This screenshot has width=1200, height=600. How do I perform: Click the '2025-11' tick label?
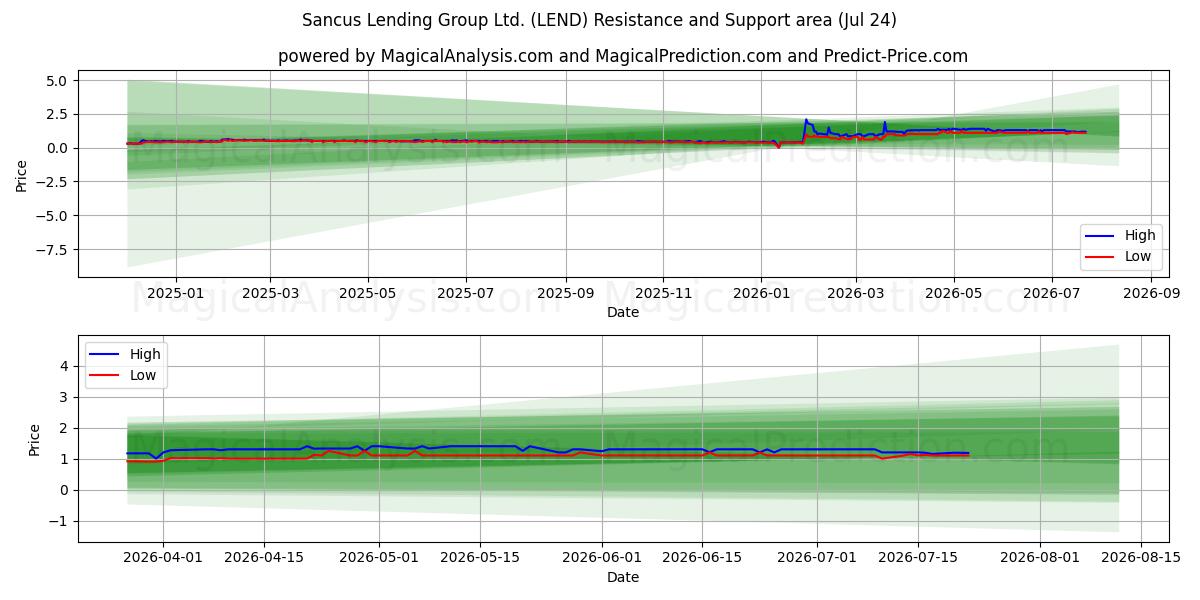[x=664, y=293]
